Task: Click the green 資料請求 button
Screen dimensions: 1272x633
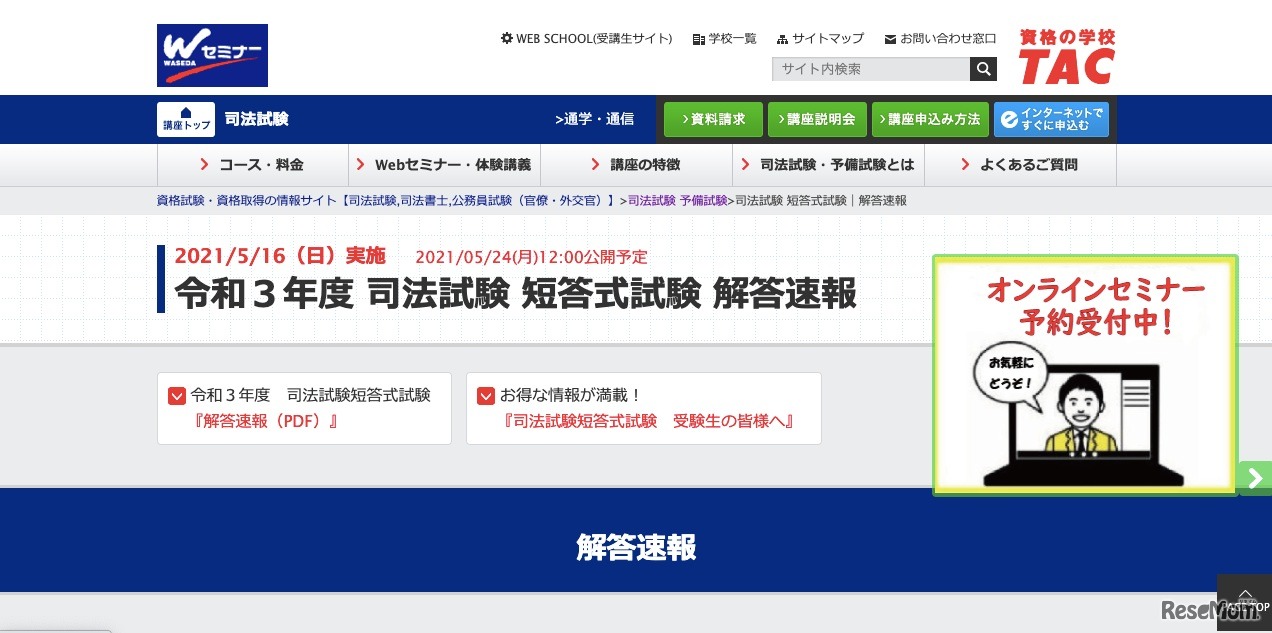Action: click(x=713, y=119)
